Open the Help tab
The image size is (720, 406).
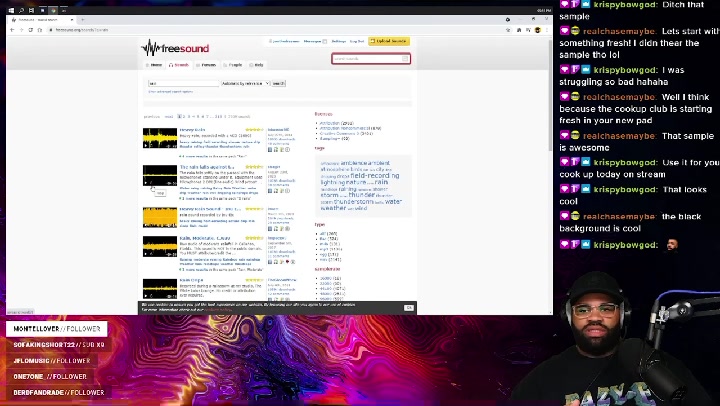[256, 65]
